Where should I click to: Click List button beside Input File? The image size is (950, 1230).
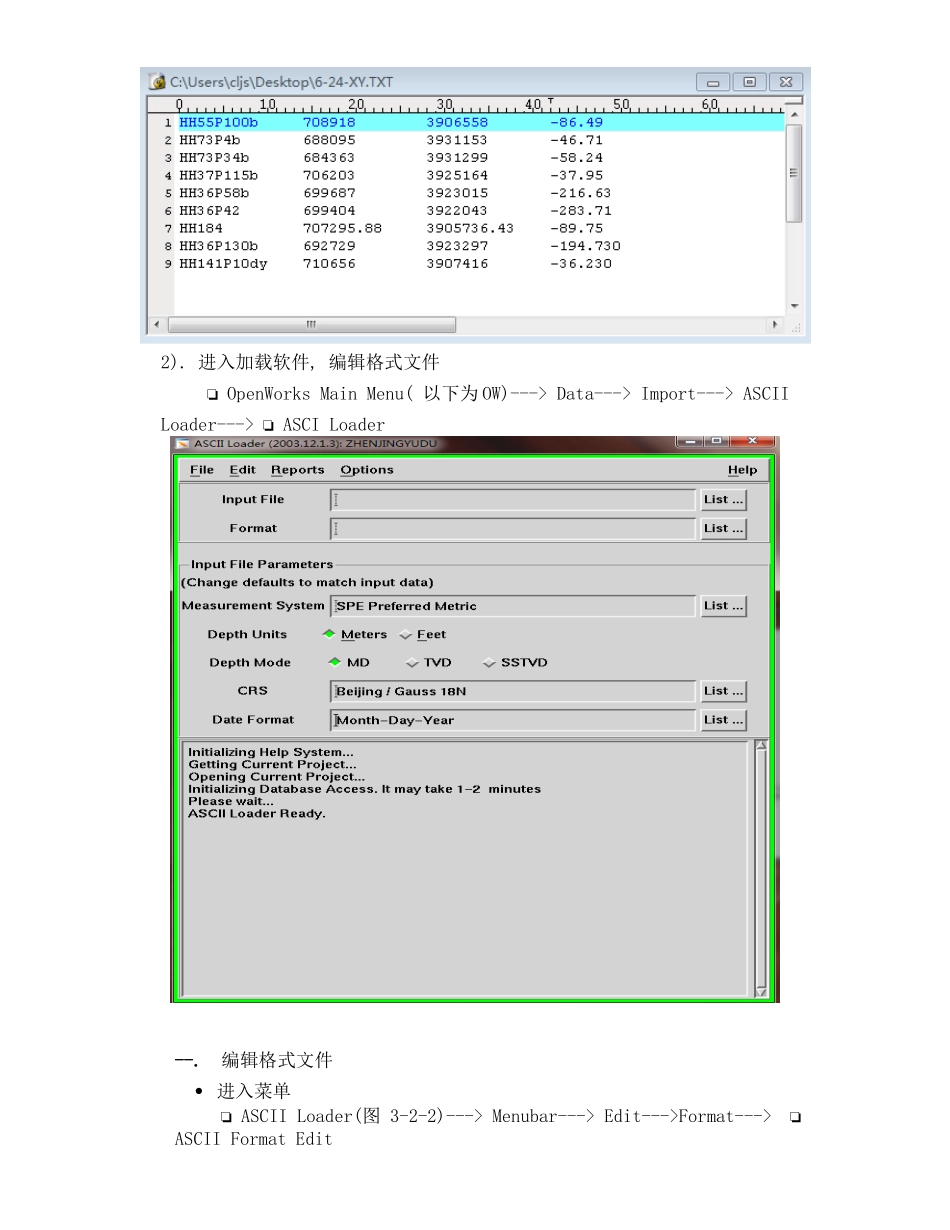pyautogui.click(x=723, y=500)
